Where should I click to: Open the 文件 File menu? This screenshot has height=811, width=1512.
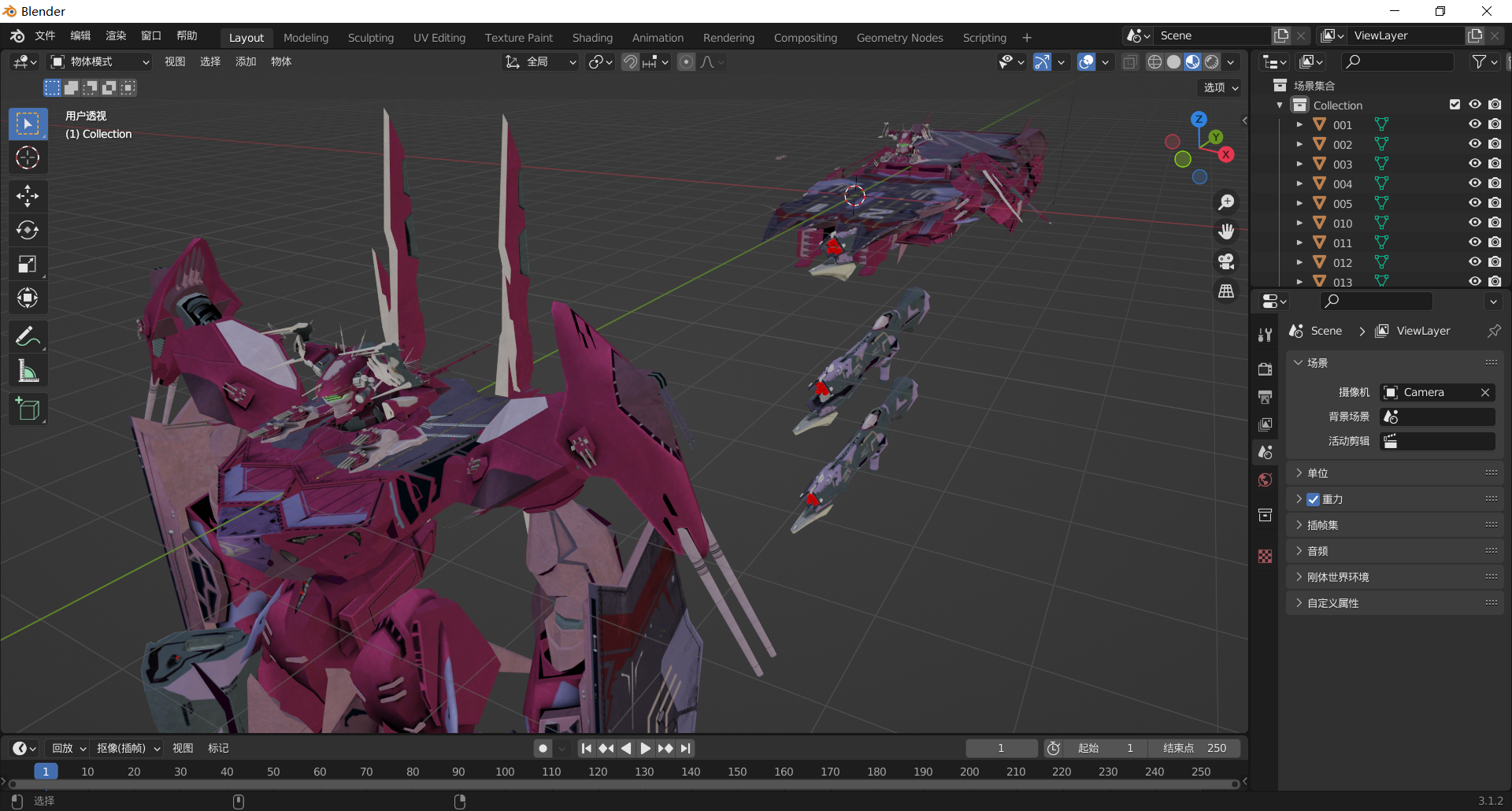(45, 36)
